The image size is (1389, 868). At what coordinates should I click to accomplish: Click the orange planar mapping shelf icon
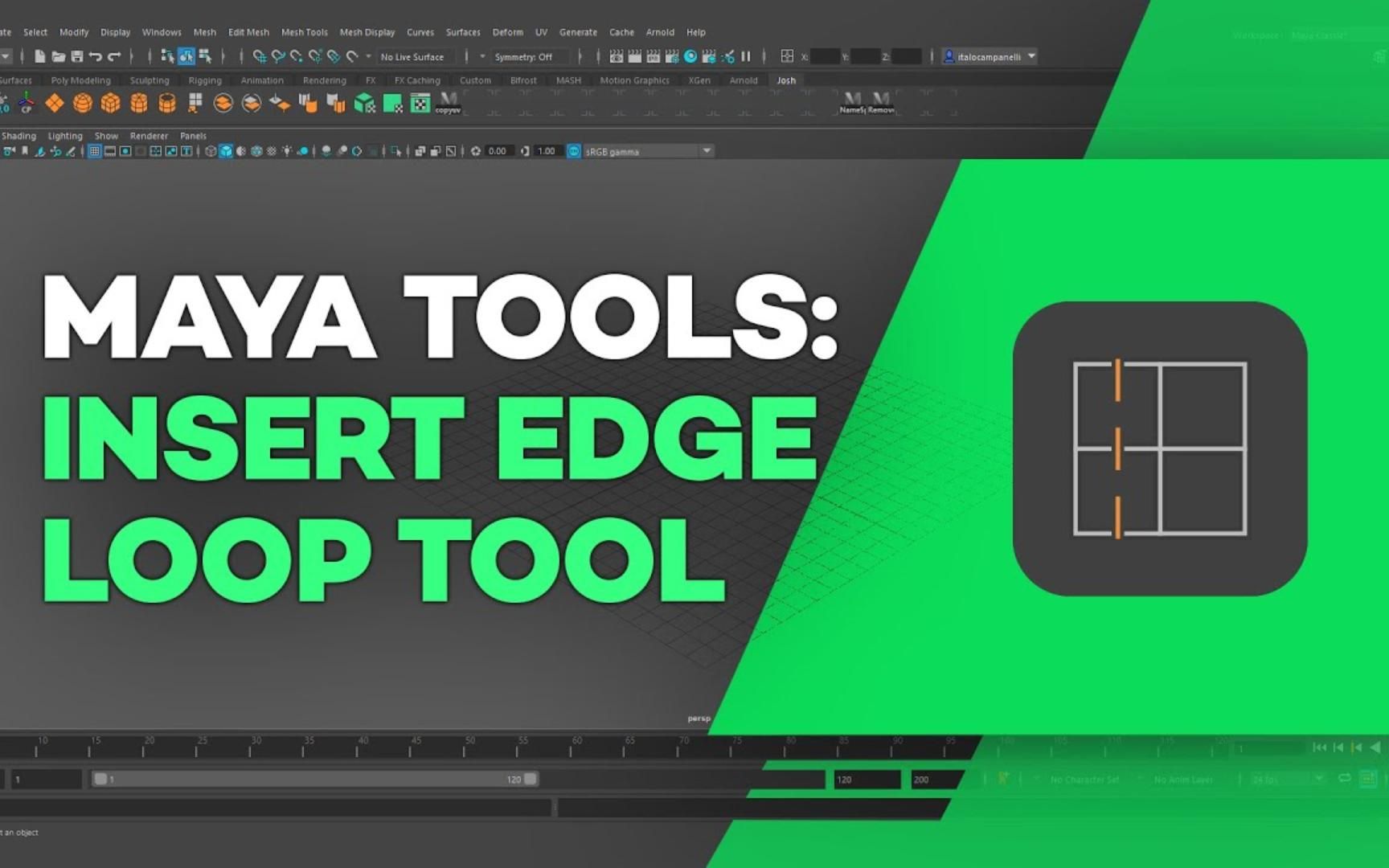pyautogui.click(x=55, y=103)
